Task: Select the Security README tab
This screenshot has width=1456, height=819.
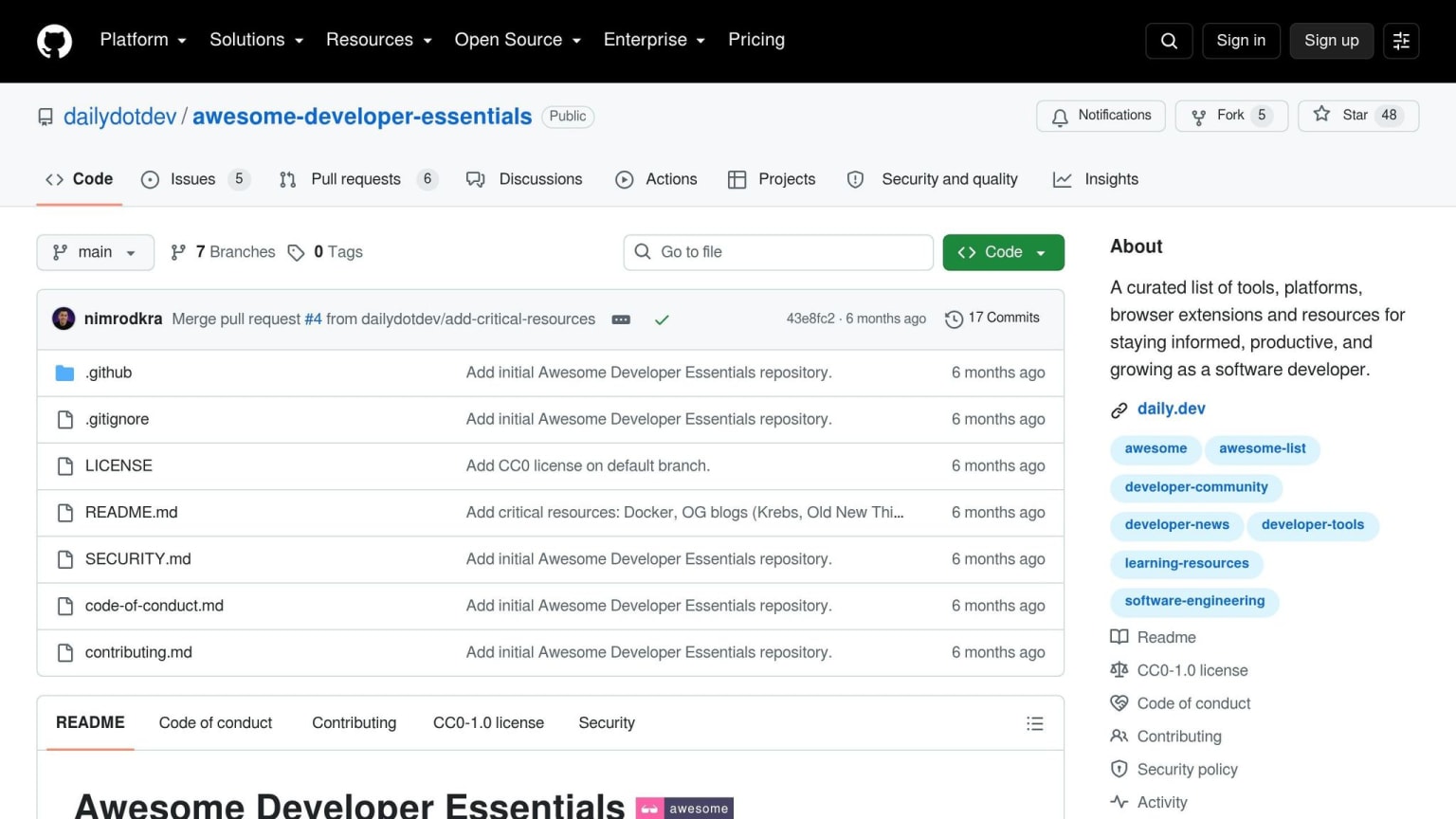Action: (607, 723)
